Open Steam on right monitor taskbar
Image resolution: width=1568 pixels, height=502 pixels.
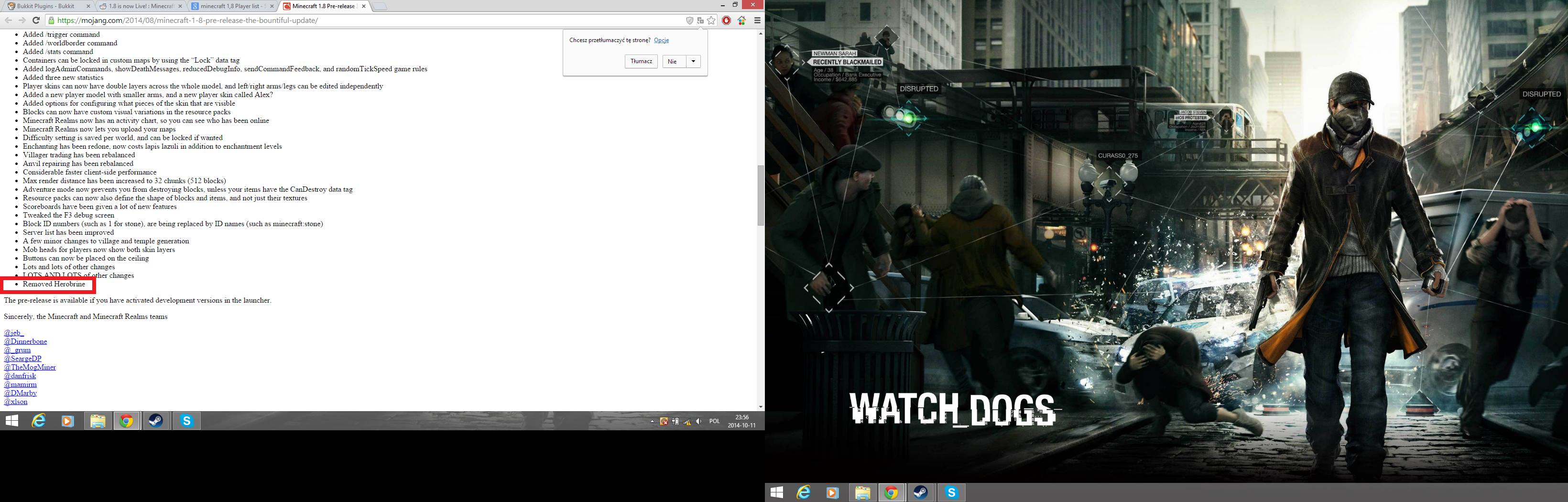(921, 493)
